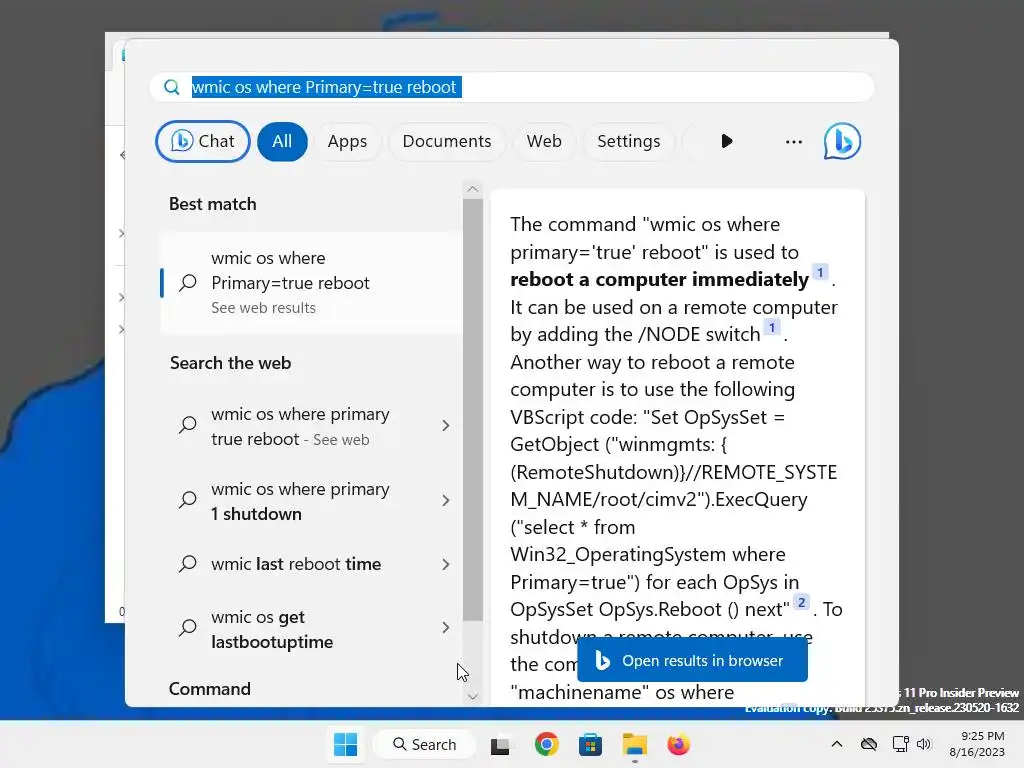Switch to the Documents filter tab
The image size is (1024, 768).
pyautogui.click(x=447, y=141)
